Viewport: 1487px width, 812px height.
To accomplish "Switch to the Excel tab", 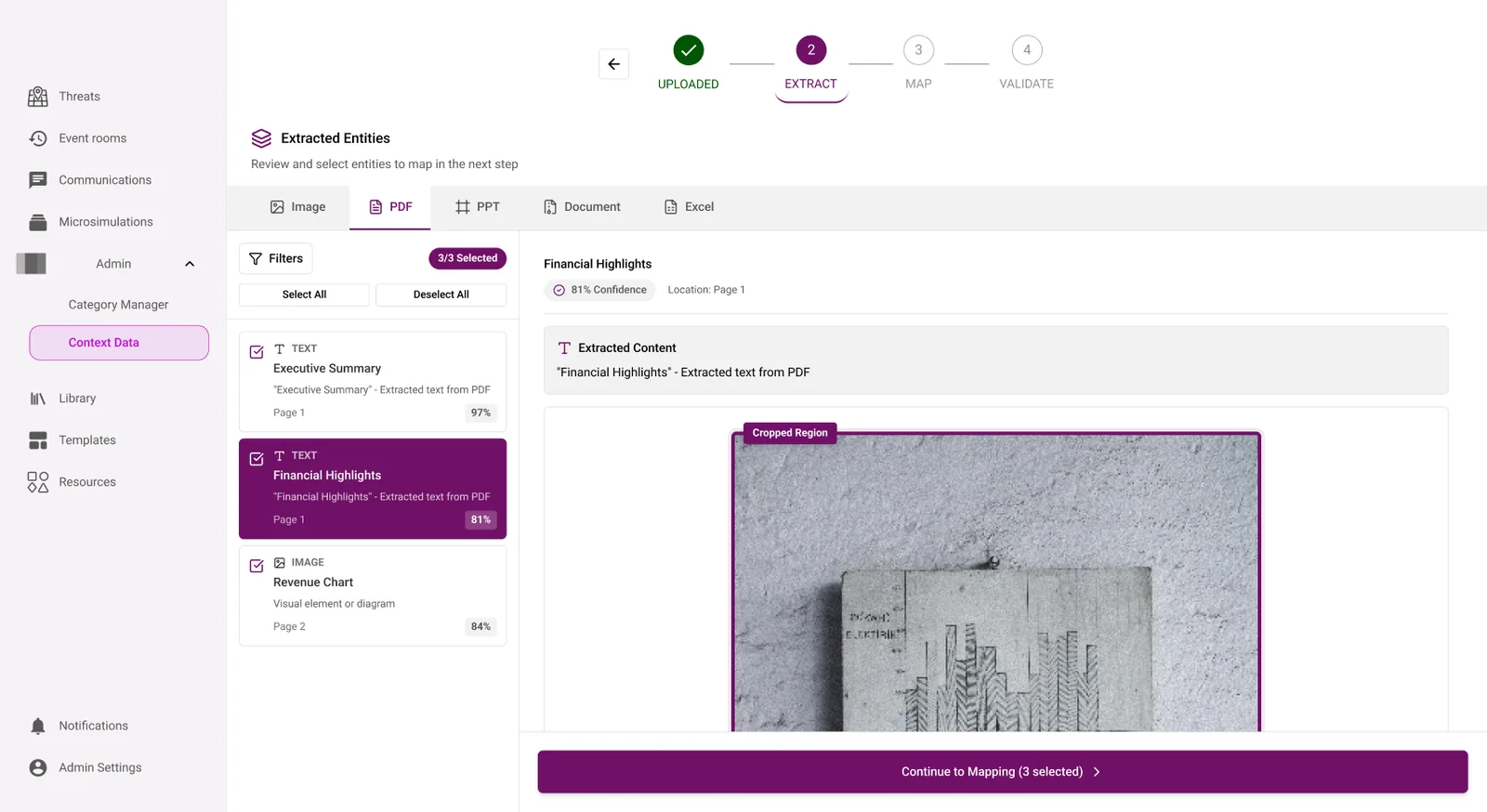I will pos(689,207).
